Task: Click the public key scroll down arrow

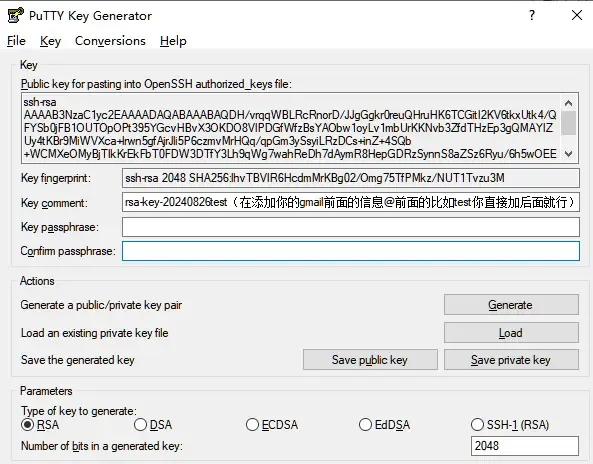Action: (568, 154)
